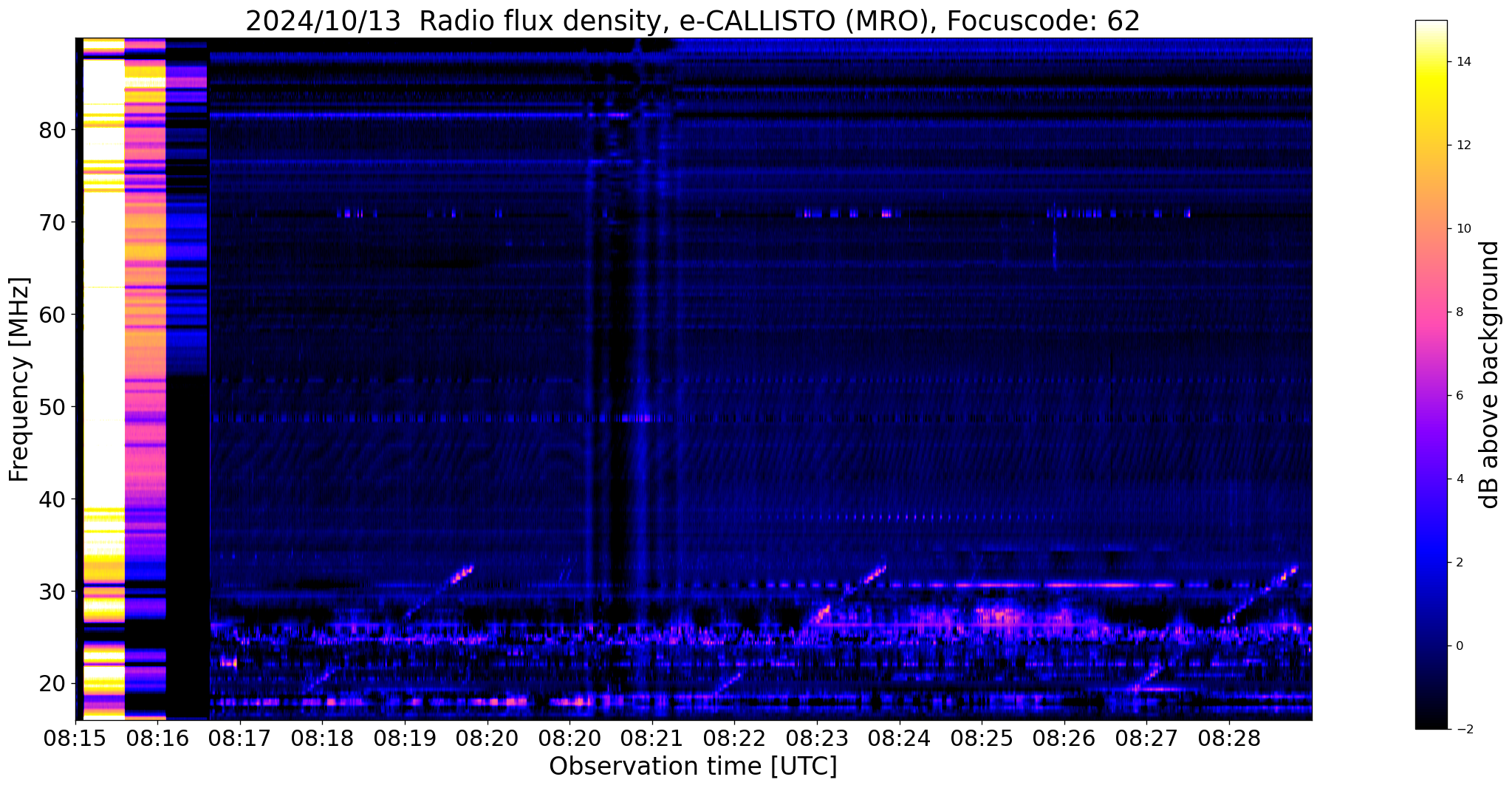Screen dimensions: 1512x788
Task: Select the 08:19 time tick label
Action: point(405,737)
